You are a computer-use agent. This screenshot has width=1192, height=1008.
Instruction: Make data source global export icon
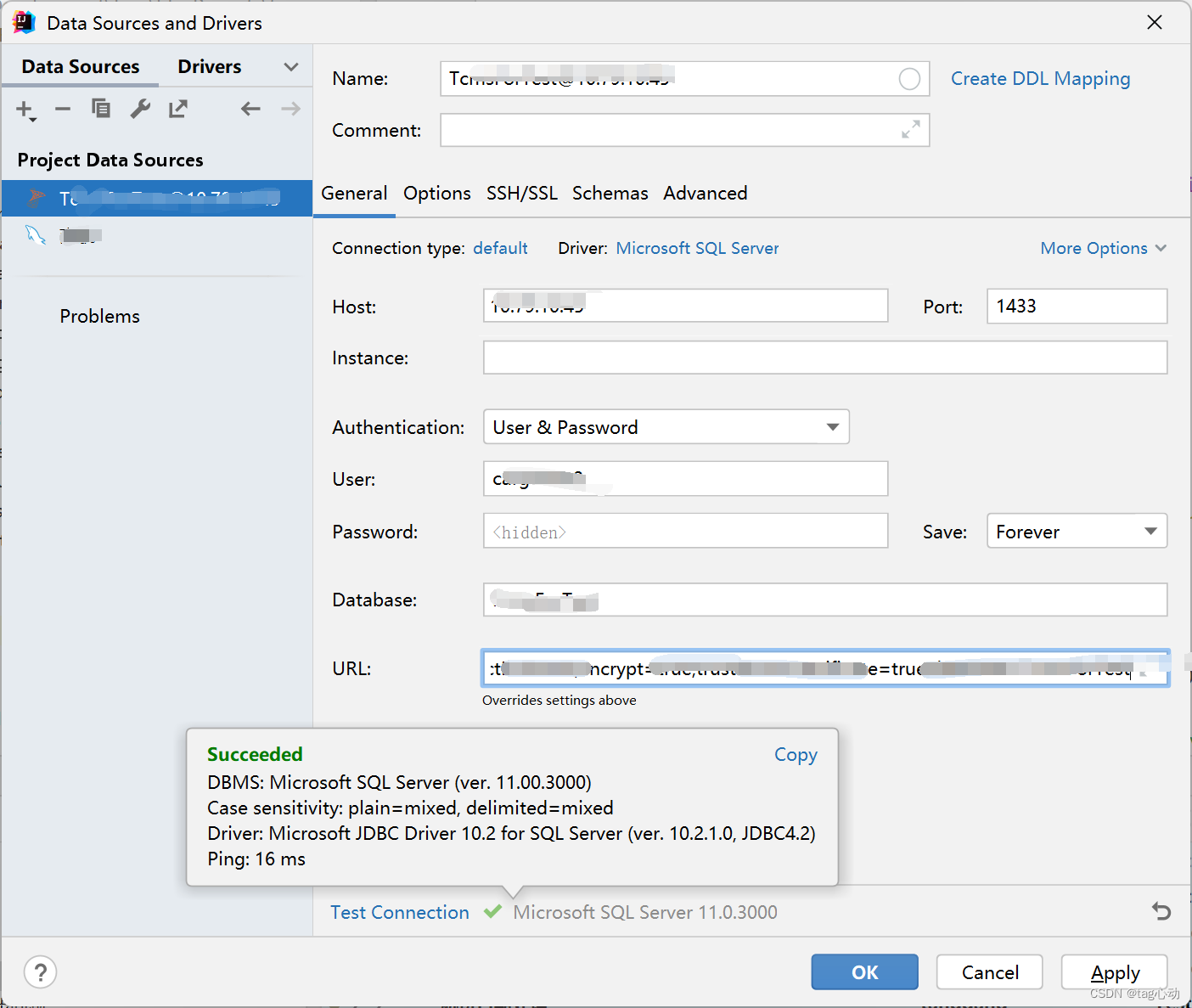coord(178,109)
